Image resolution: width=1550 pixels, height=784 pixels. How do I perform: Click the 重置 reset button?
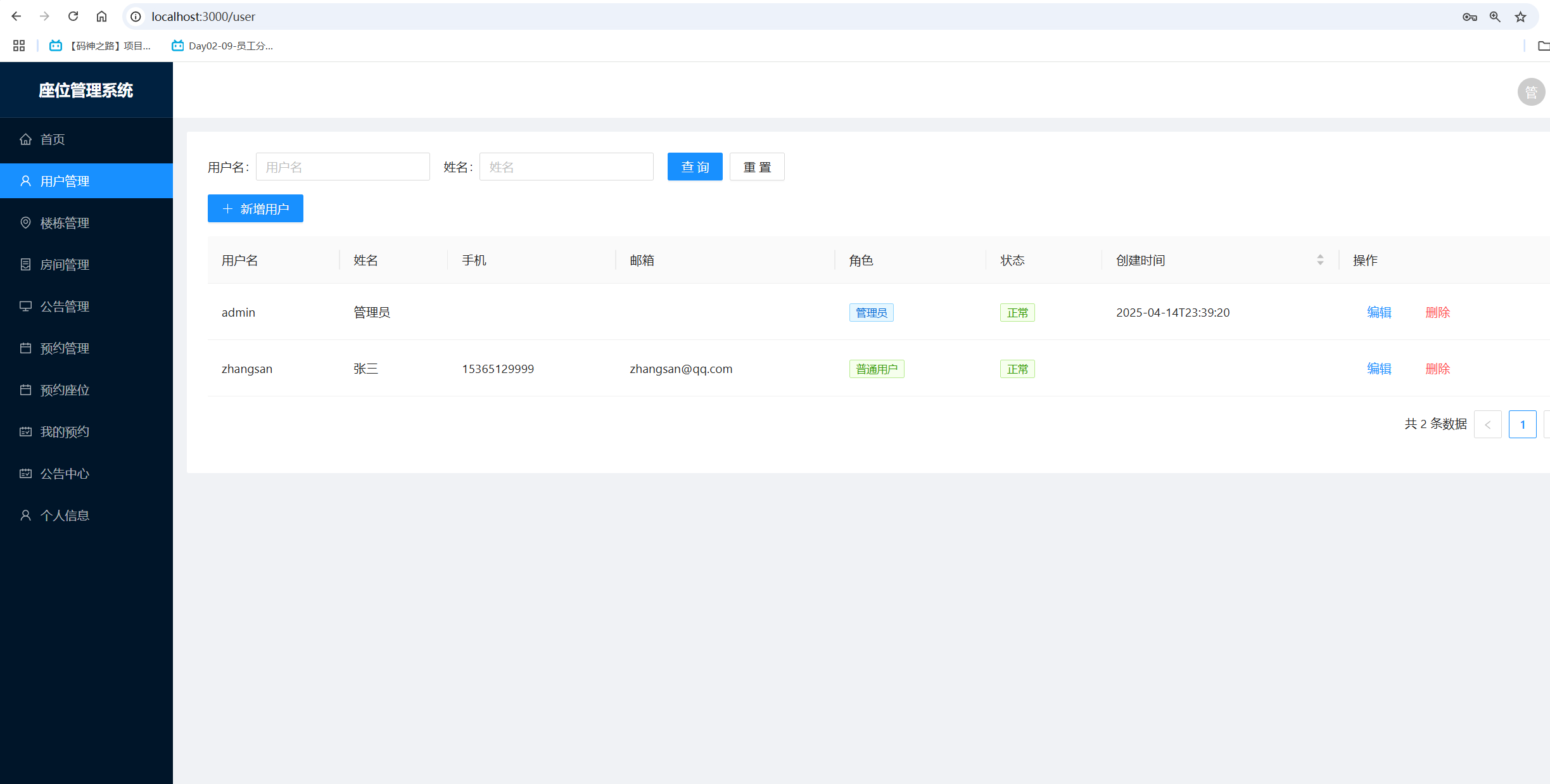(756, 167)
